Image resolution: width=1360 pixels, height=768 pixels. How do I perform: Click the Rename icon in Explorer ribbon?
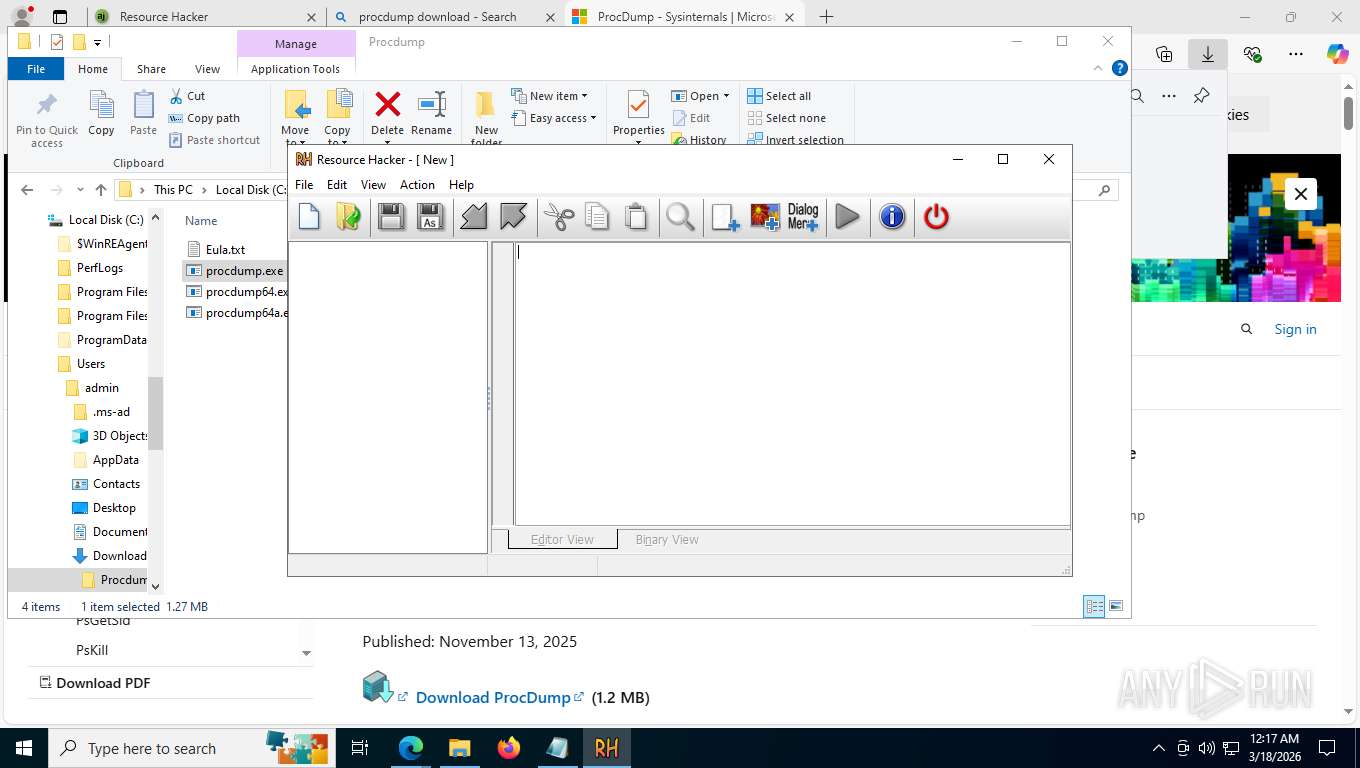point(431,113)
